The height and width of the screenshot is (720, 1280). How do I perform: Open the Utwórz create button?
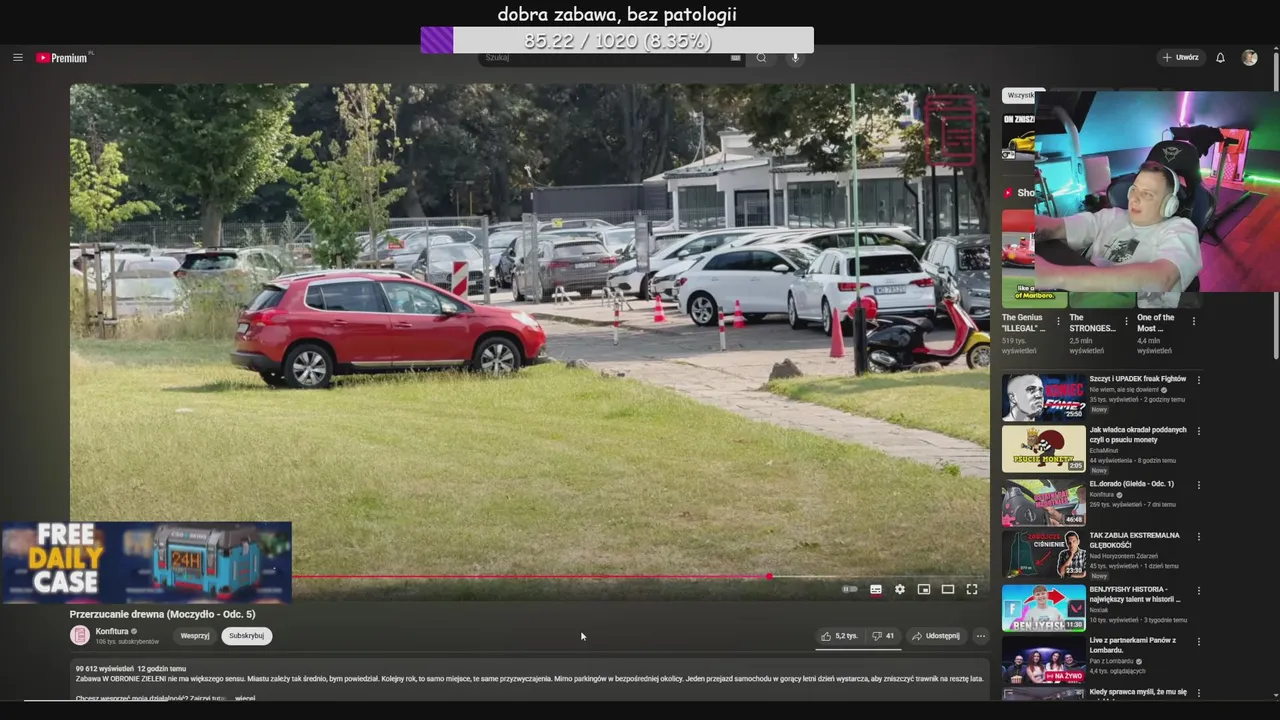click(x=1180, y=58)
